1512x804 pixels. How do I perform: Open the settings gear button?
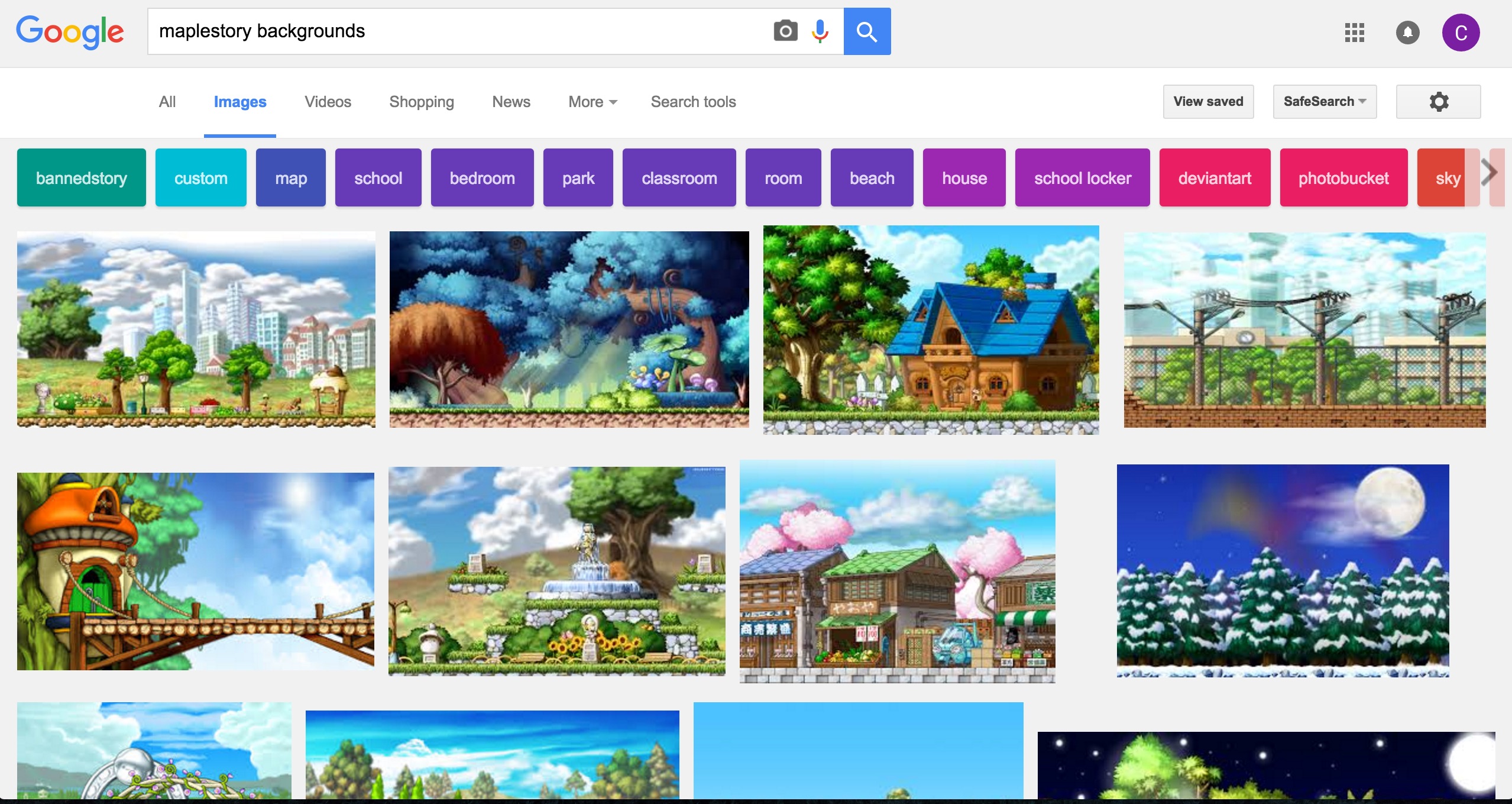click(x=1439, y=102)
